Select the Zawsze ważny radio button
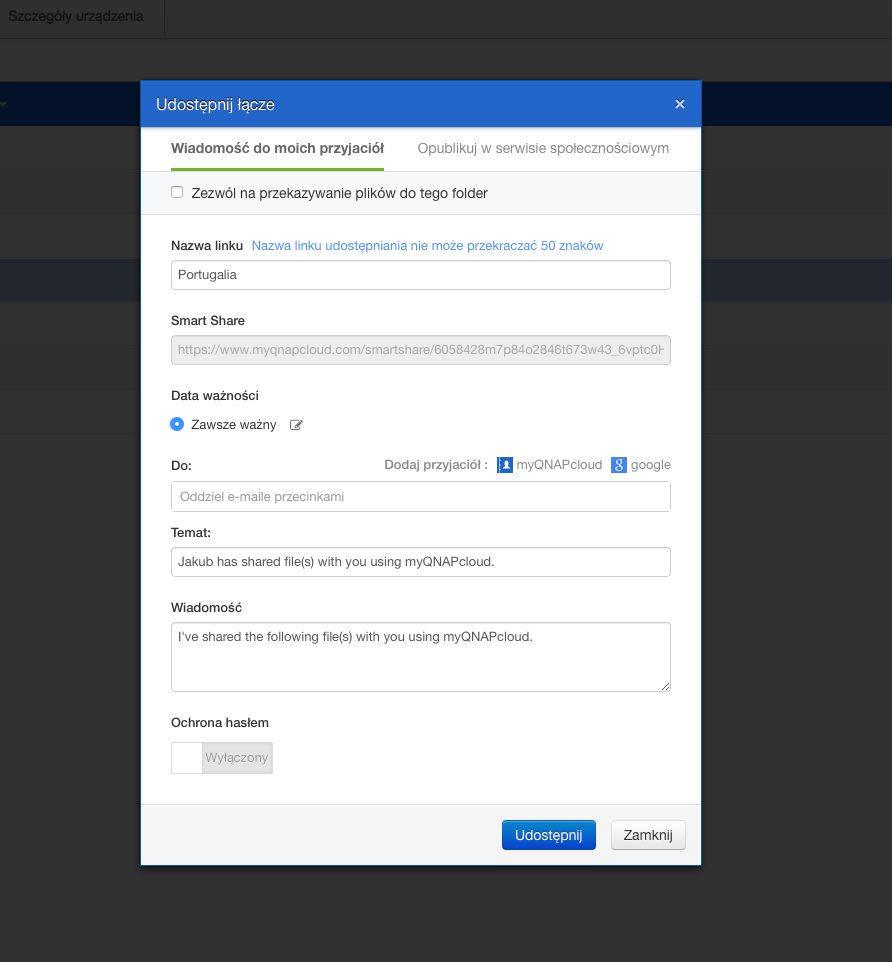 click(x=177, y=424)
